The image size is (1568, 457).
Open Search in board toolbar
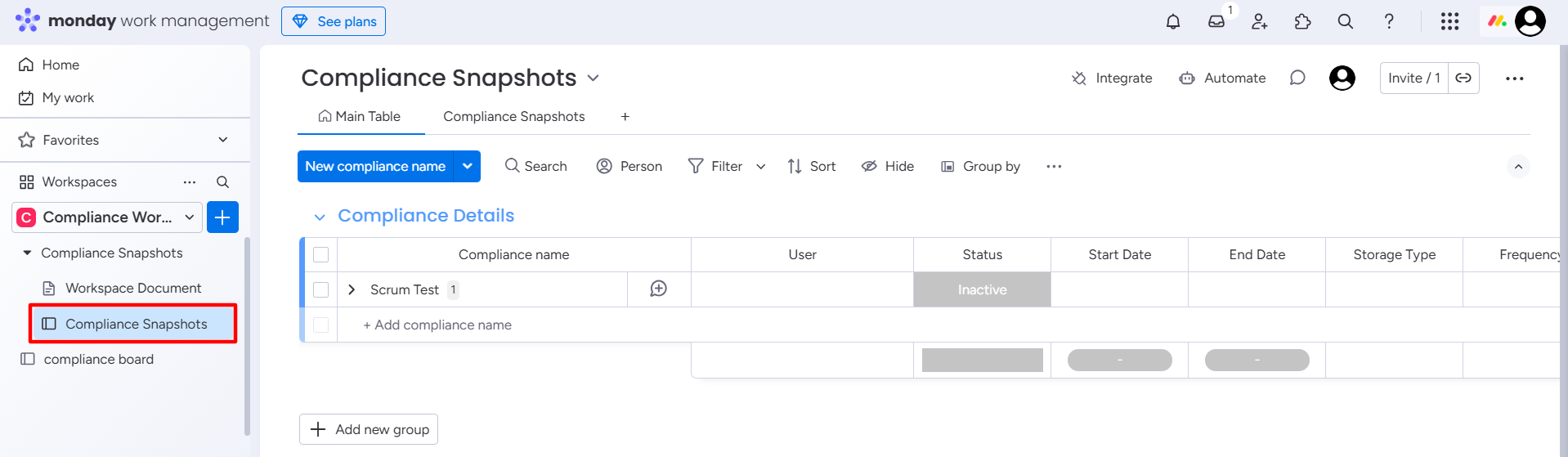point(536,166)
